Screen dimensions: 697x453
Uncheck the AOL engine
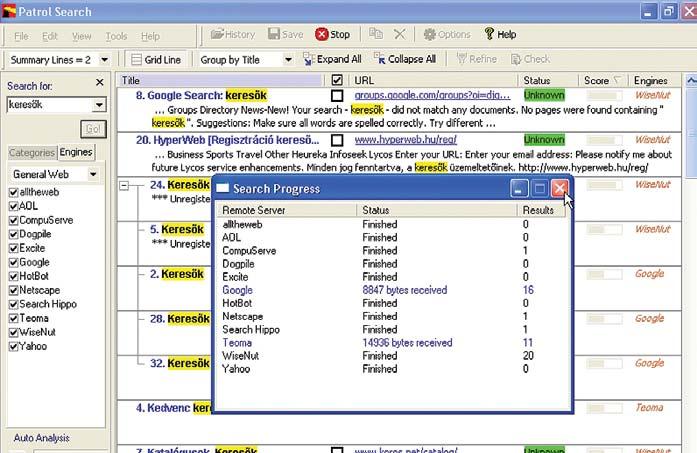click(13, 206)
